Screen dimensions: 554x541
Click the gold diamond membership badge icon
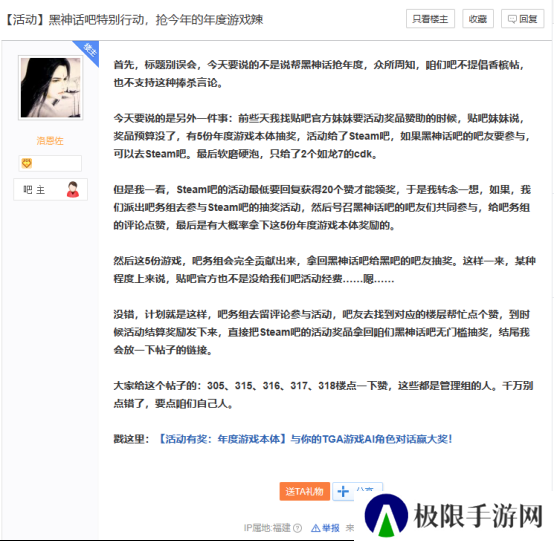27,164
